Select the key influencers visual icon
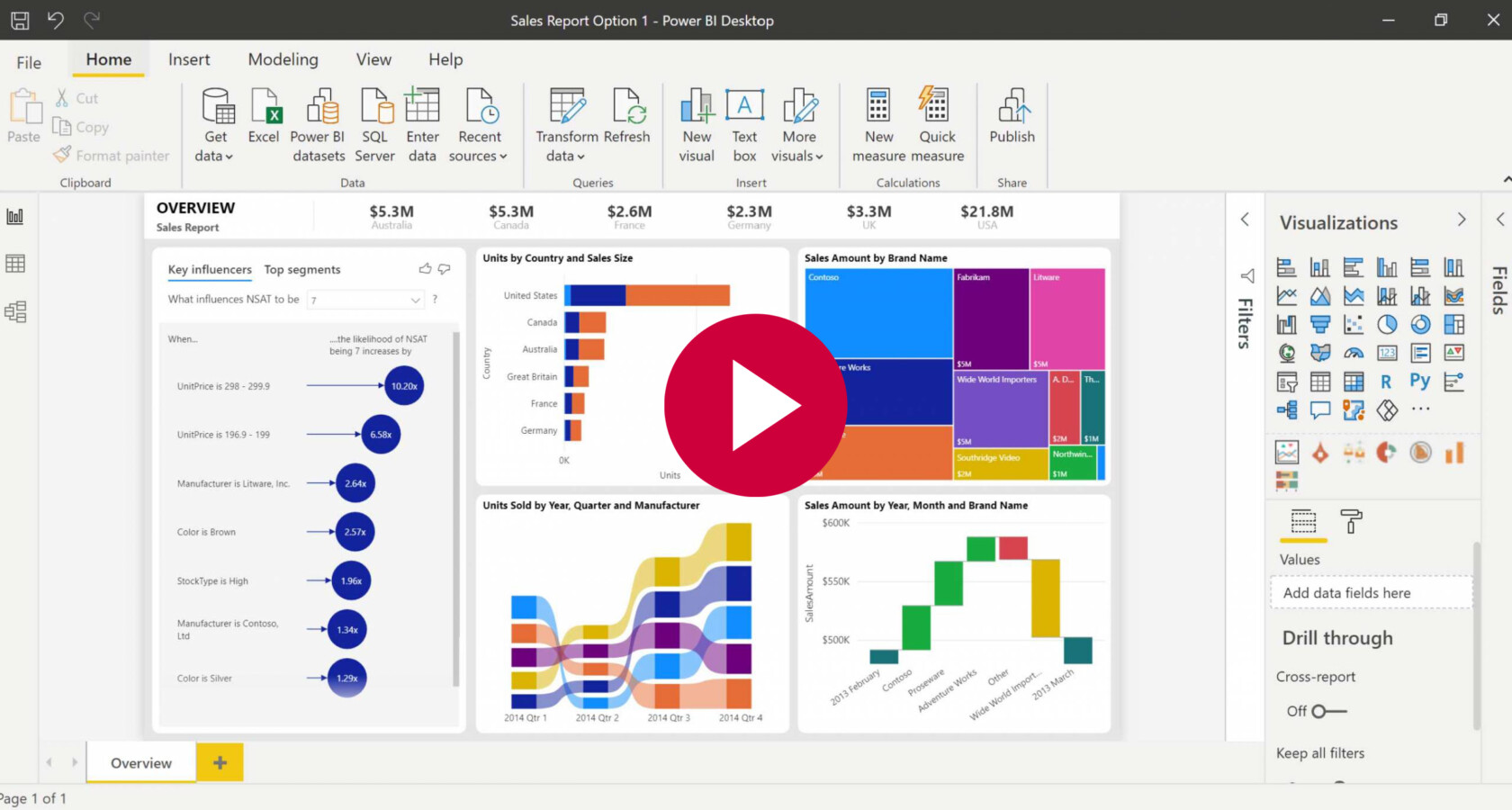 pos(1453,382)
